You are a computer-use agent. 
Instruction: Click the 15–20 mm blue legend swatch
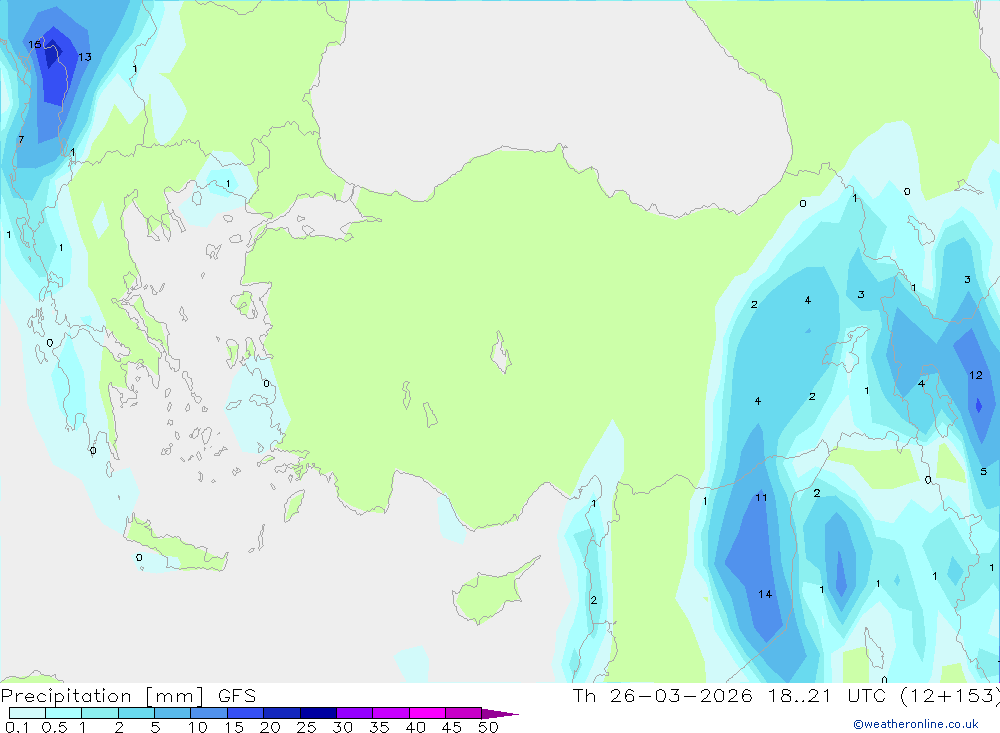246,713
